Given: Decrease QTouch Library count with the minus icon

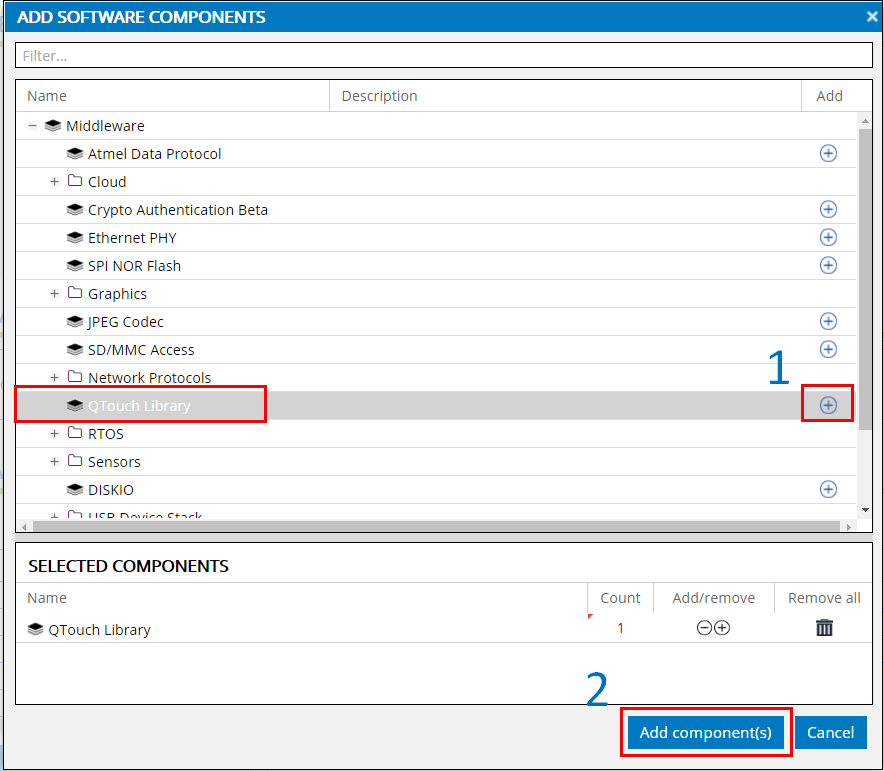Looking at the screenshot, I should coord(705,627).
